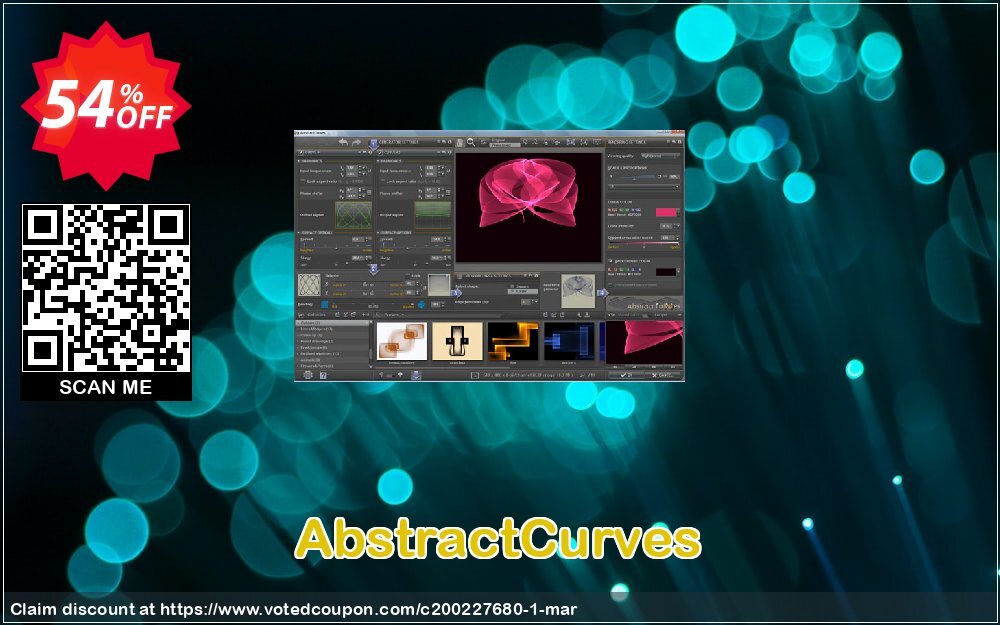Select the black bracket on beige preset thumbnail
Image resolution: width=1000 pixels, height=625 pixels.
point(457,341)
